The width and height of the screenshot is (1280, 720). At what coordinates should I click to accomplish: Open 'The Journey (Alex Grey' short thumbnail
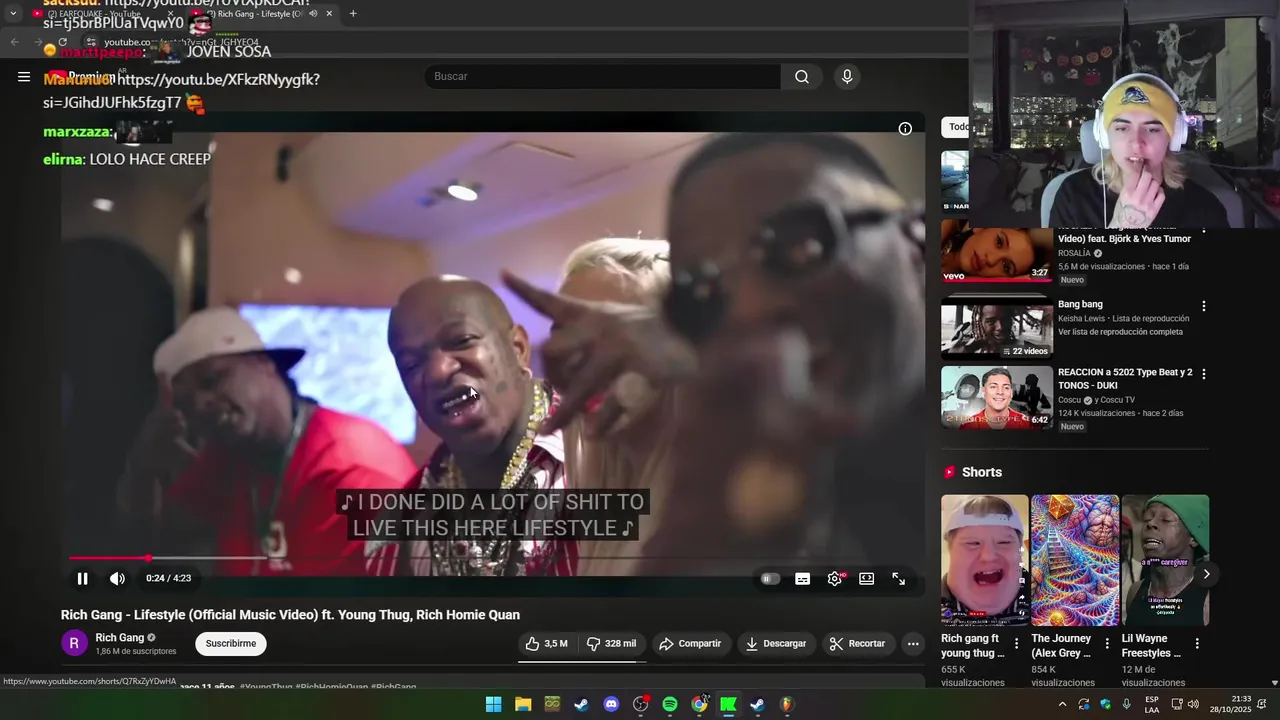point(1075,560)
